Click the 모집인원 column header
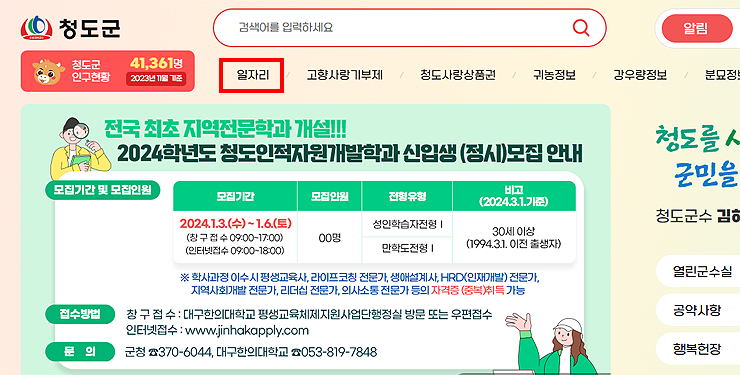 coord(329,196)
